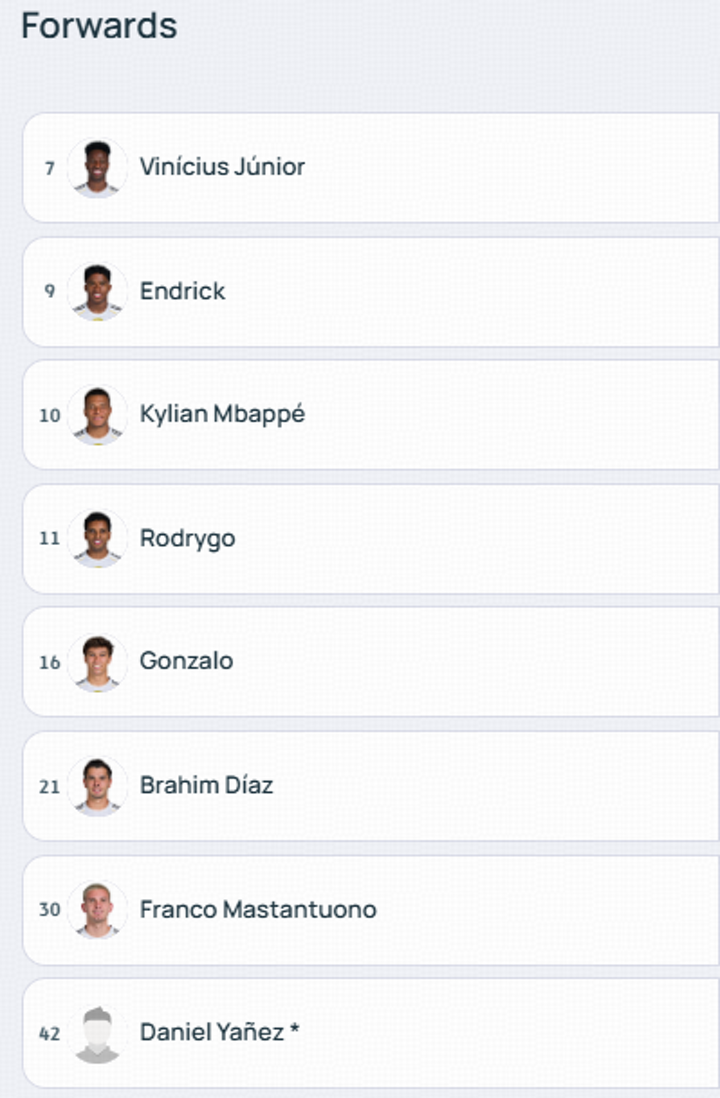Viewport: 720px width, 1098px height.
Task: Click Kylian Mbappé's headshot
Action: coord(97,415)
